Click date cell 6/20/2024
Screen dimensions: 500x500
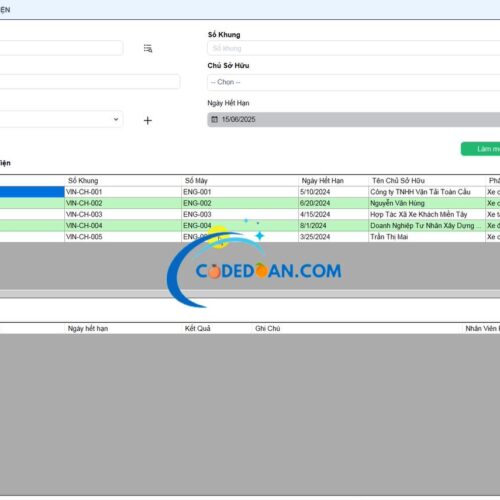(x=333, y=203)
